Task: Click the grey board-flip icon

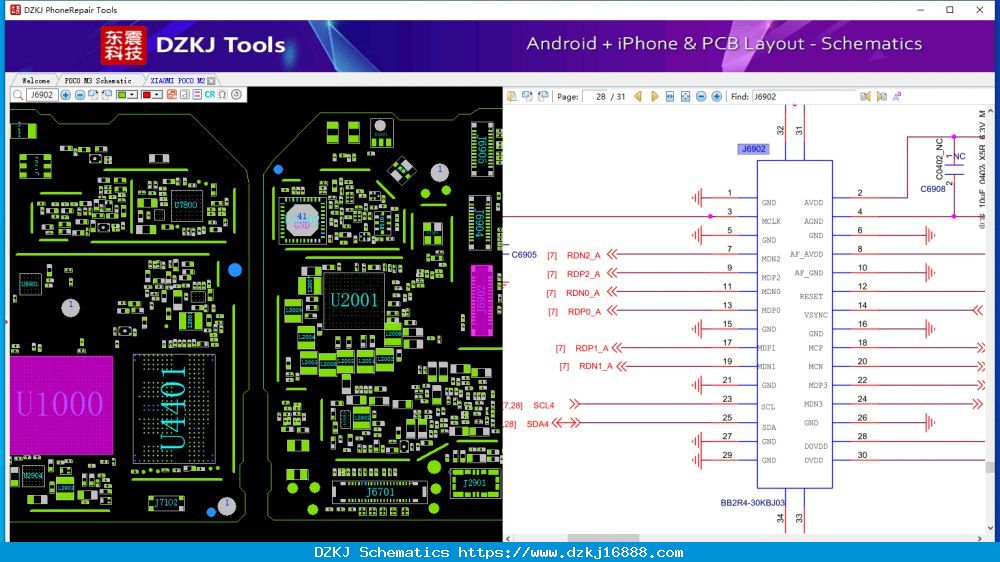Action: pyautogui.click(x=184, y=94)
